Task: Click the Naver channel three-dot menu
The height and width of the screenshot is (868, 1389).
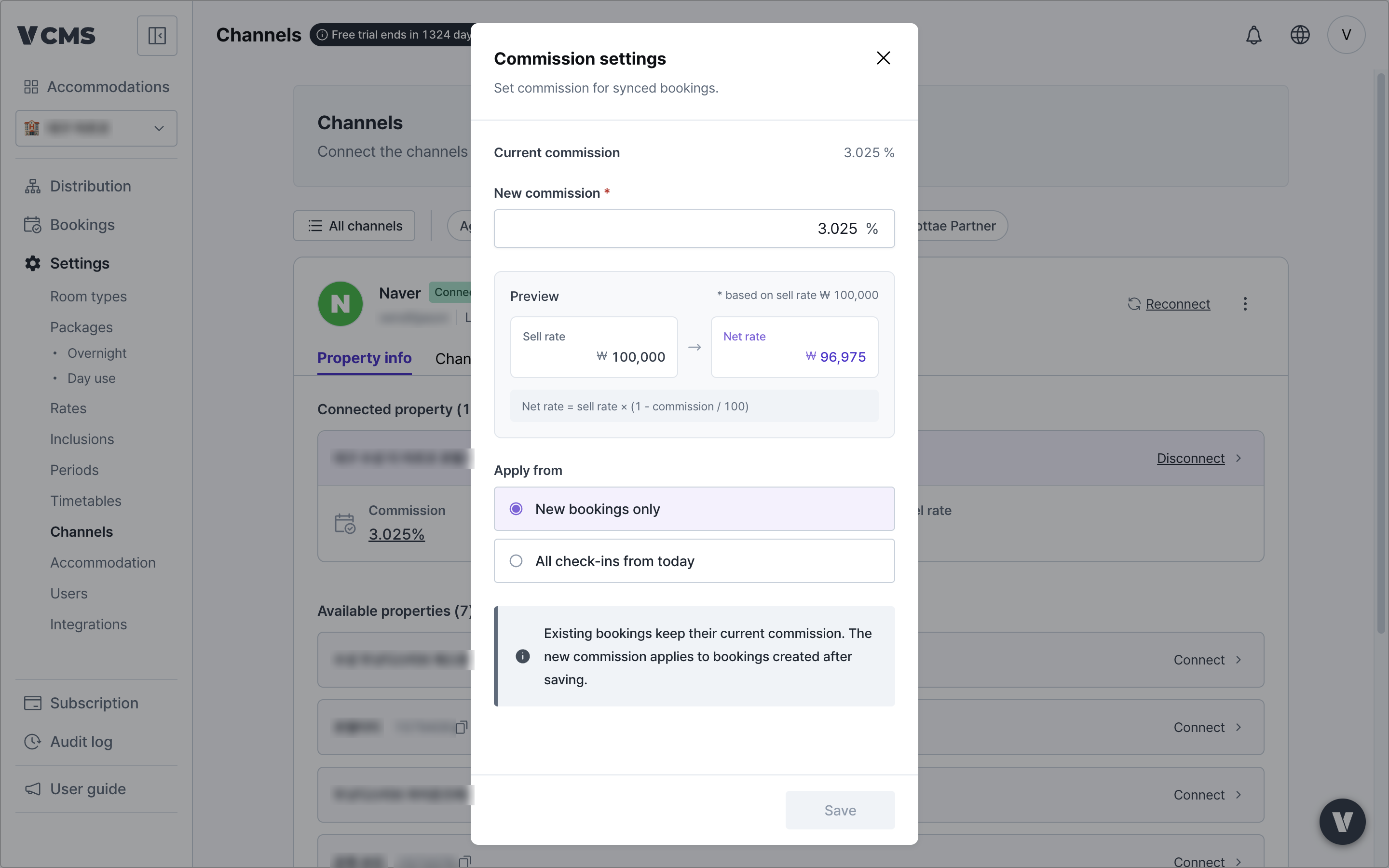Action: [x=1245, y=304]
